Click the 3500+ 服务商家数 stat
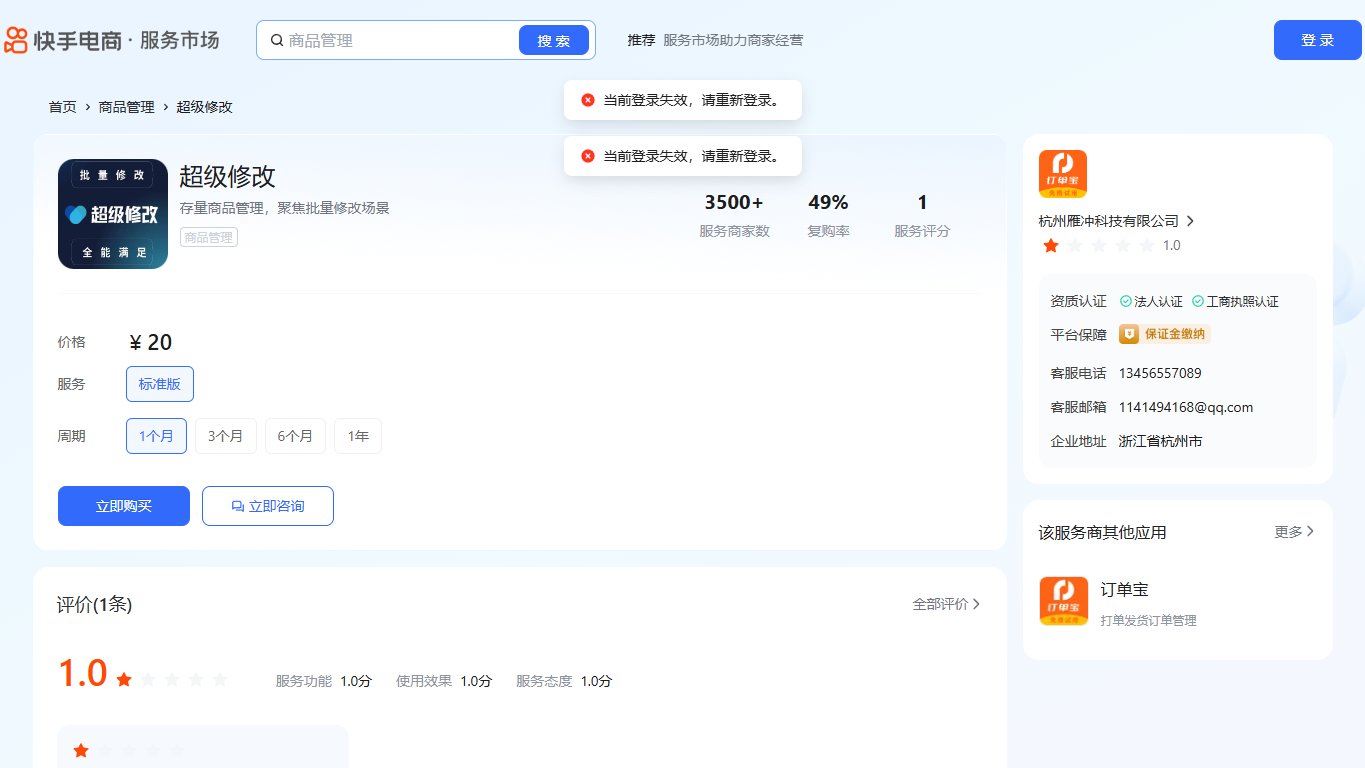The image size is (1365, 768). (x=734, y=215)
